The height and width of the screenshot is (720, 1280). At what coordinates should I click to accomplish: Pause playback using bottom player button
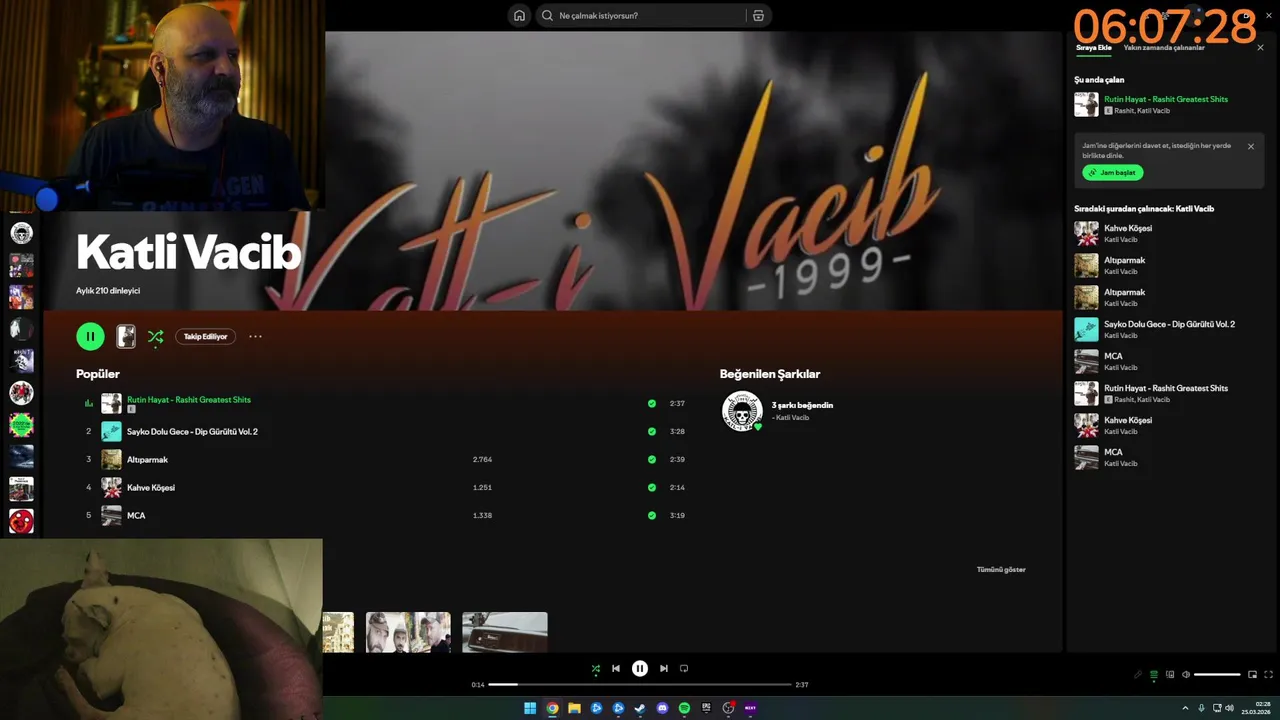tap(640, 669)
